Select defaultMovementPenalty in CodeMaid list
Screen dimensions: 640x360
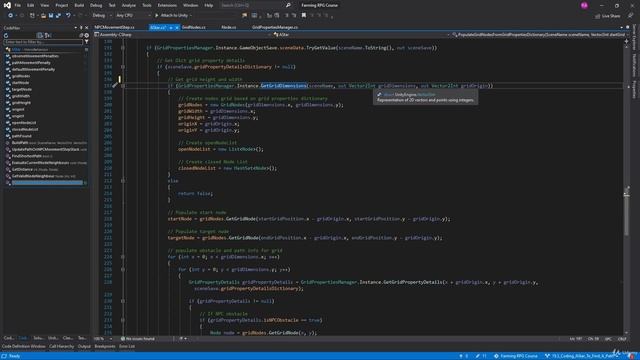pos(33,69)
